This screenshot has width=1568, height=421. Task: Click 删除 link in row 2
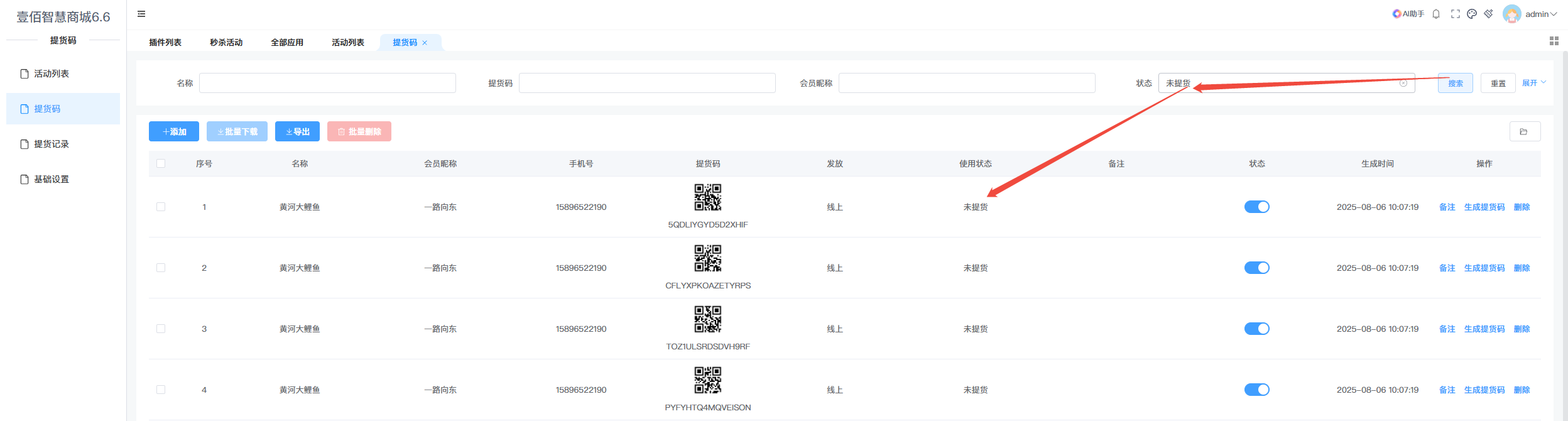pos(1522,268)
